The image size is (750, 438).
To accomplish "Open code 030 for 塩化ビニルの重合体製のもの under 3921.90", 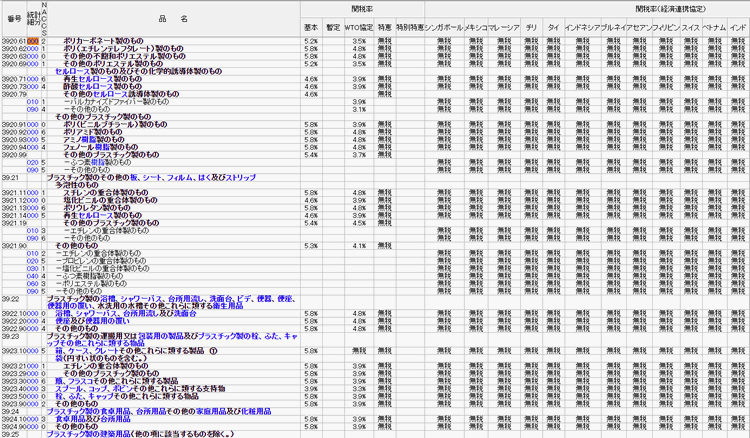I will (x=33, y=269).
